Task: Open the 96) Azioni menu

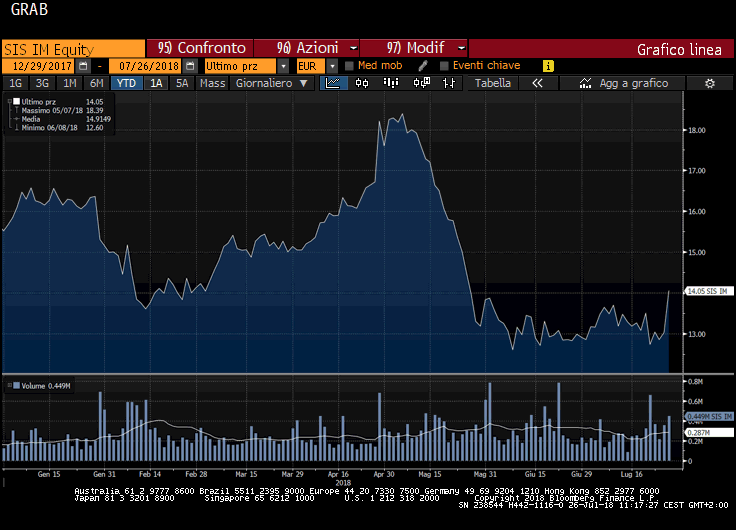Action: coord(307,48)
